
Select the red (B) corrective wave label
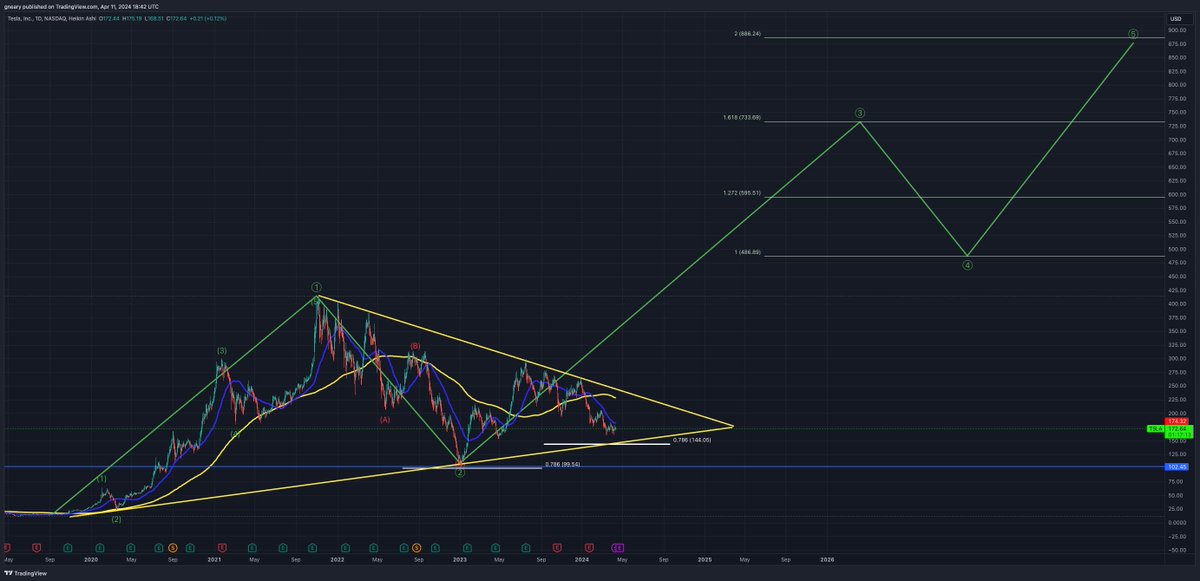click(x=415, y=345)
